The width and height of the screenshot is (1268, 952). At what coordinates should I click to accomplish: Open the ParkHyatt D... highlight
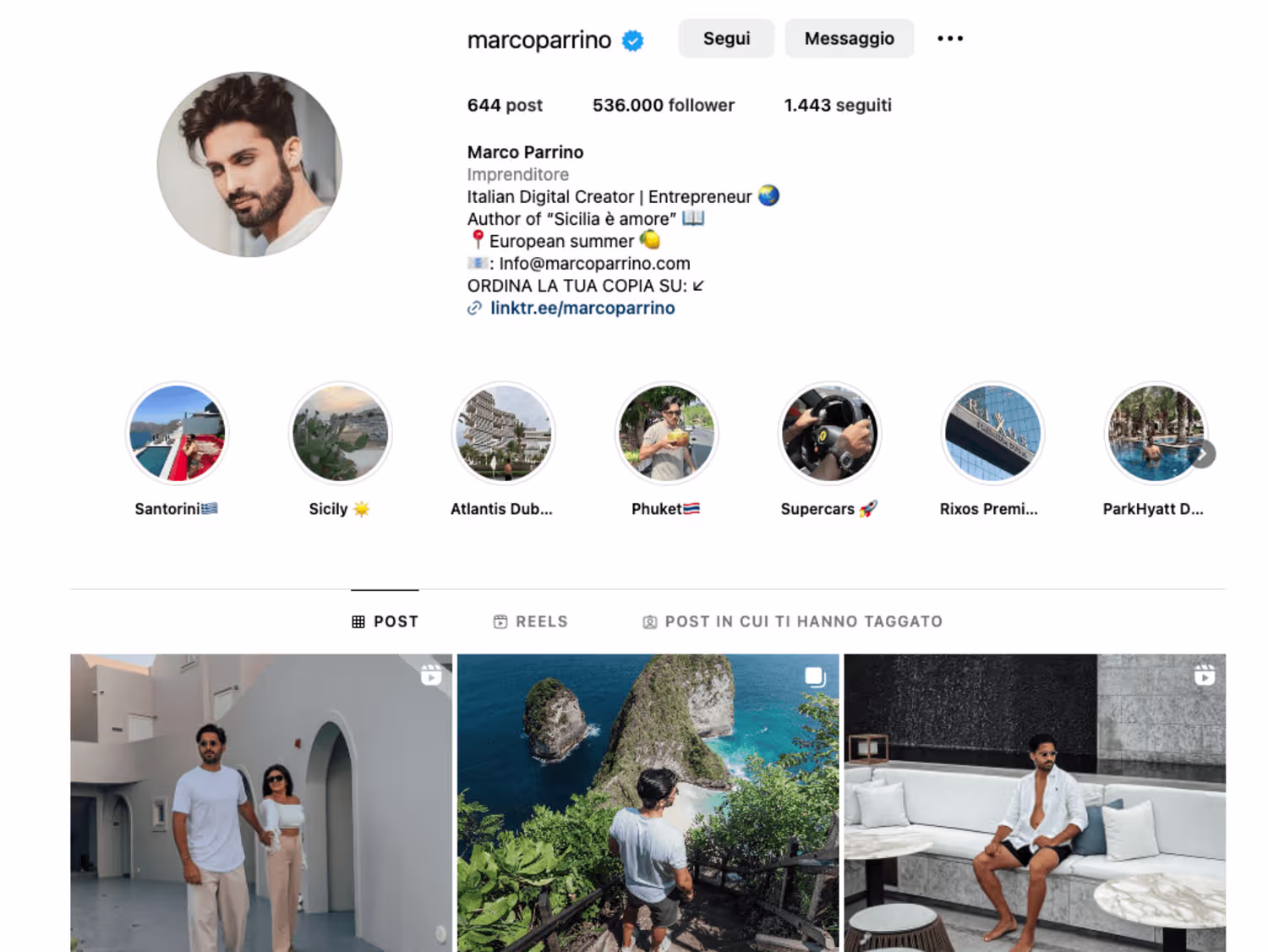[1155, 434]
